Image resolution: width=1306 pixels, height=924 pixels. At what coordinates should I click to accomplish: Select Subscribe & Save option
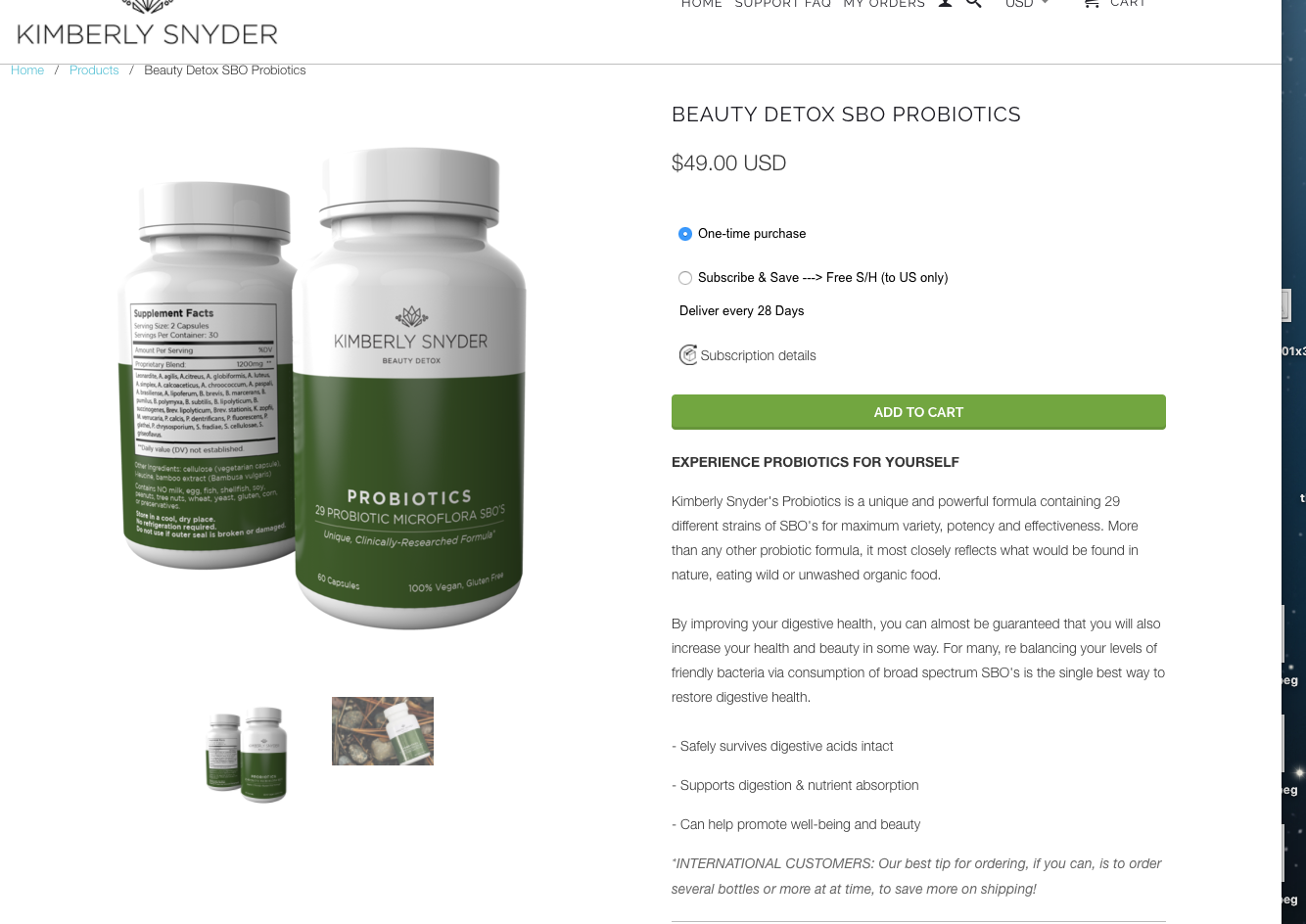click(685, 278)
